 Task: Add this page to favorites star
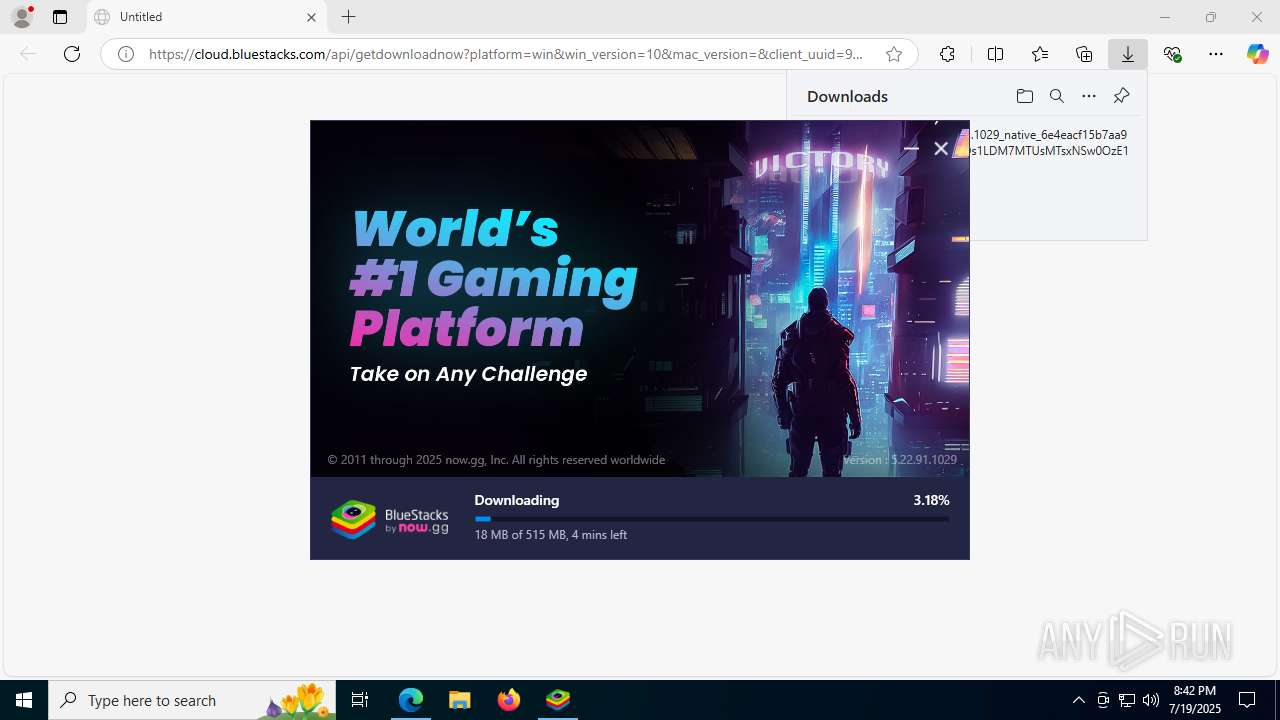click(894, 54)
